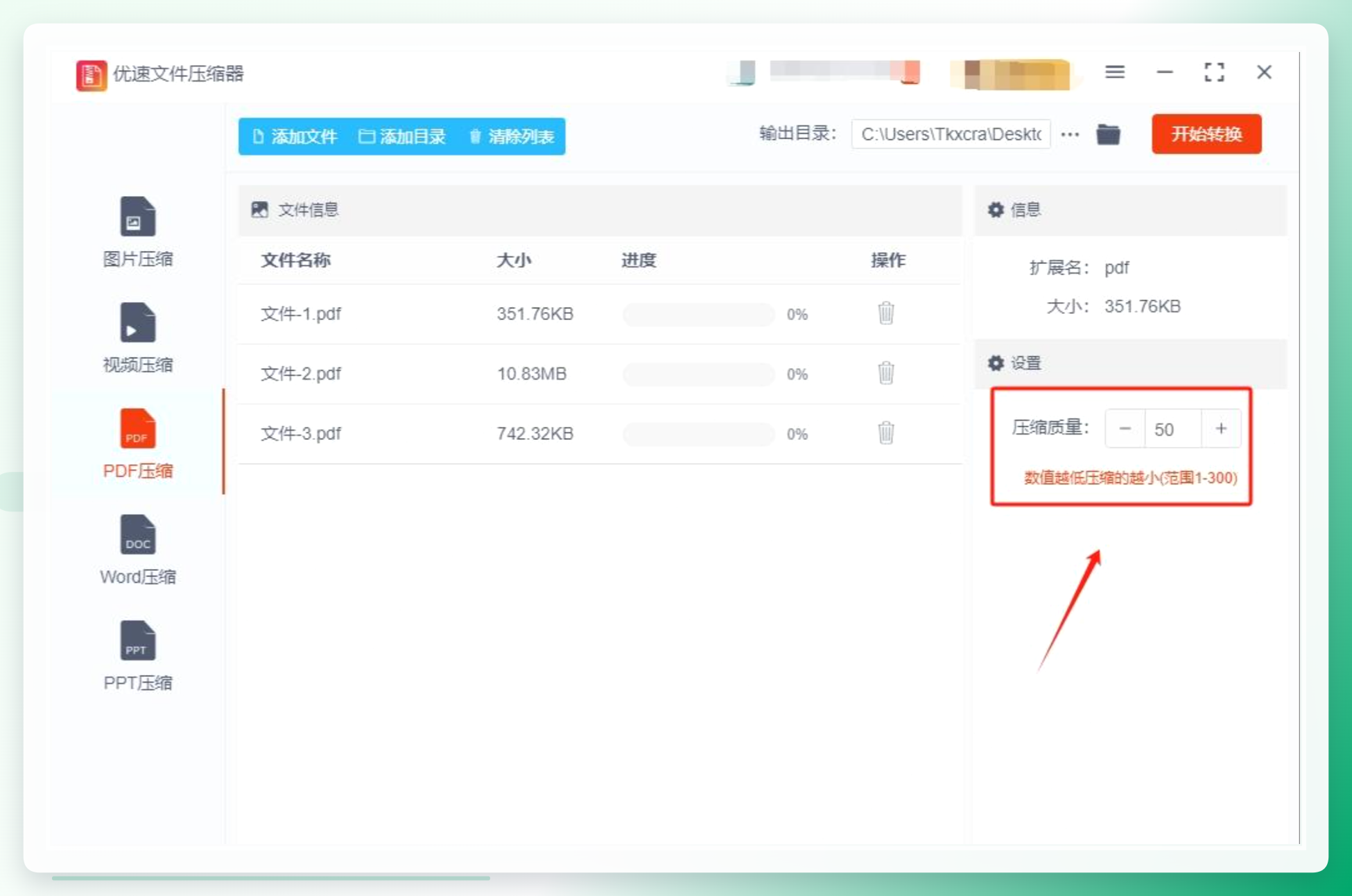The height and width of the screenshot is (896, 1352).
Task: Select the 文件-2.pdf file name
Action: coord(300,374)
